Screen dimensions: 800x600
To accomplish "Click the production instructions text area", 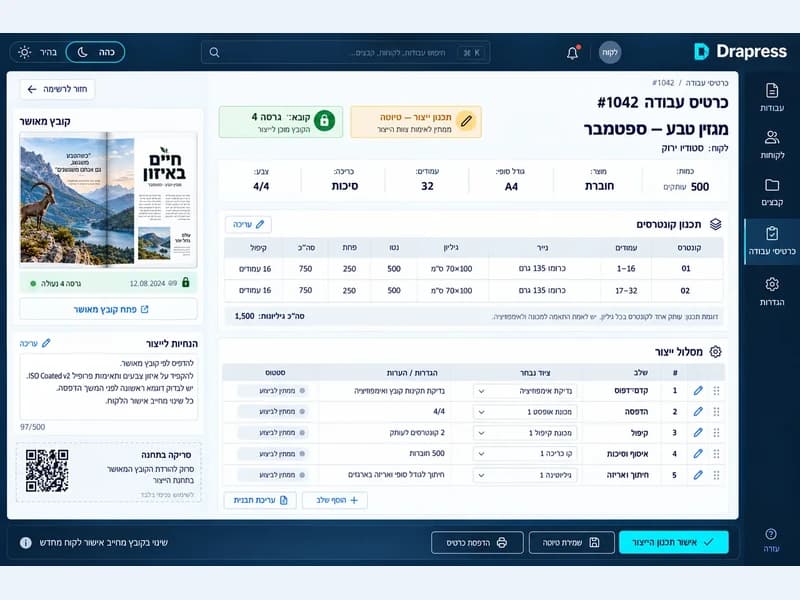I will 109,387.
